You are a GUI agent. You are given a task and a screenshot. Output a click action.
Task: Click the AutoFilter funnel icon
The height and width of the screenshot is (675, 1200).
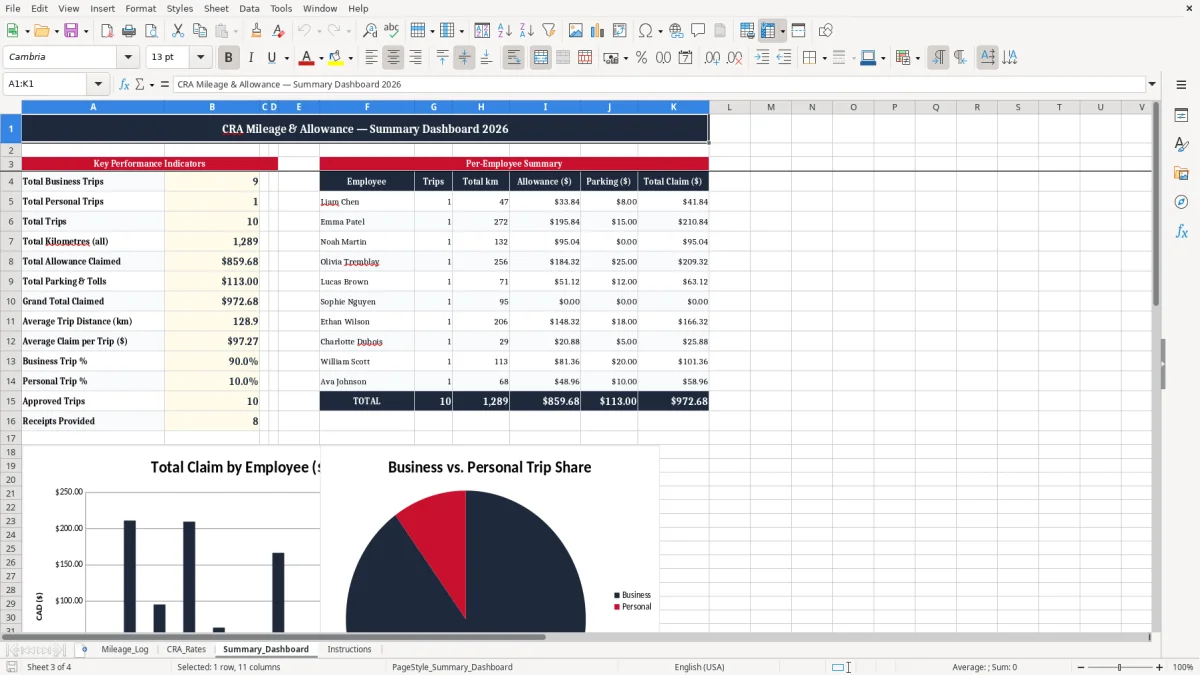click(x=549, y=31)
